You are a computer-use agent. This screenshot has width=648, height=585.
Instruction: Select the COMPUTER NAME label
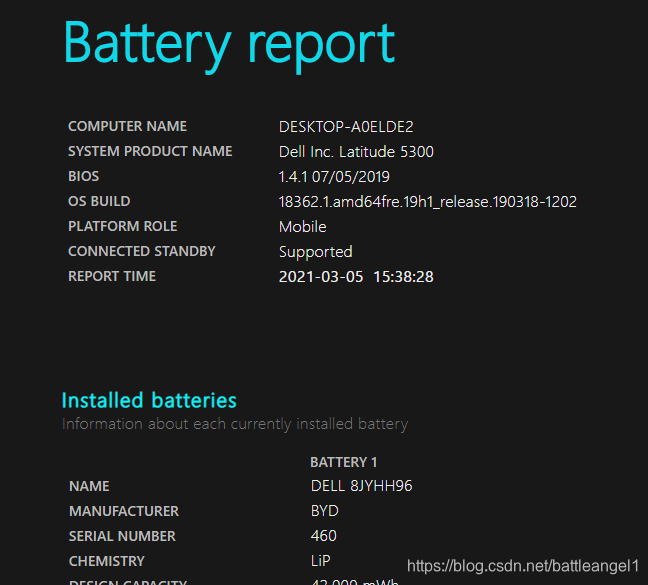tap(127, 126)
